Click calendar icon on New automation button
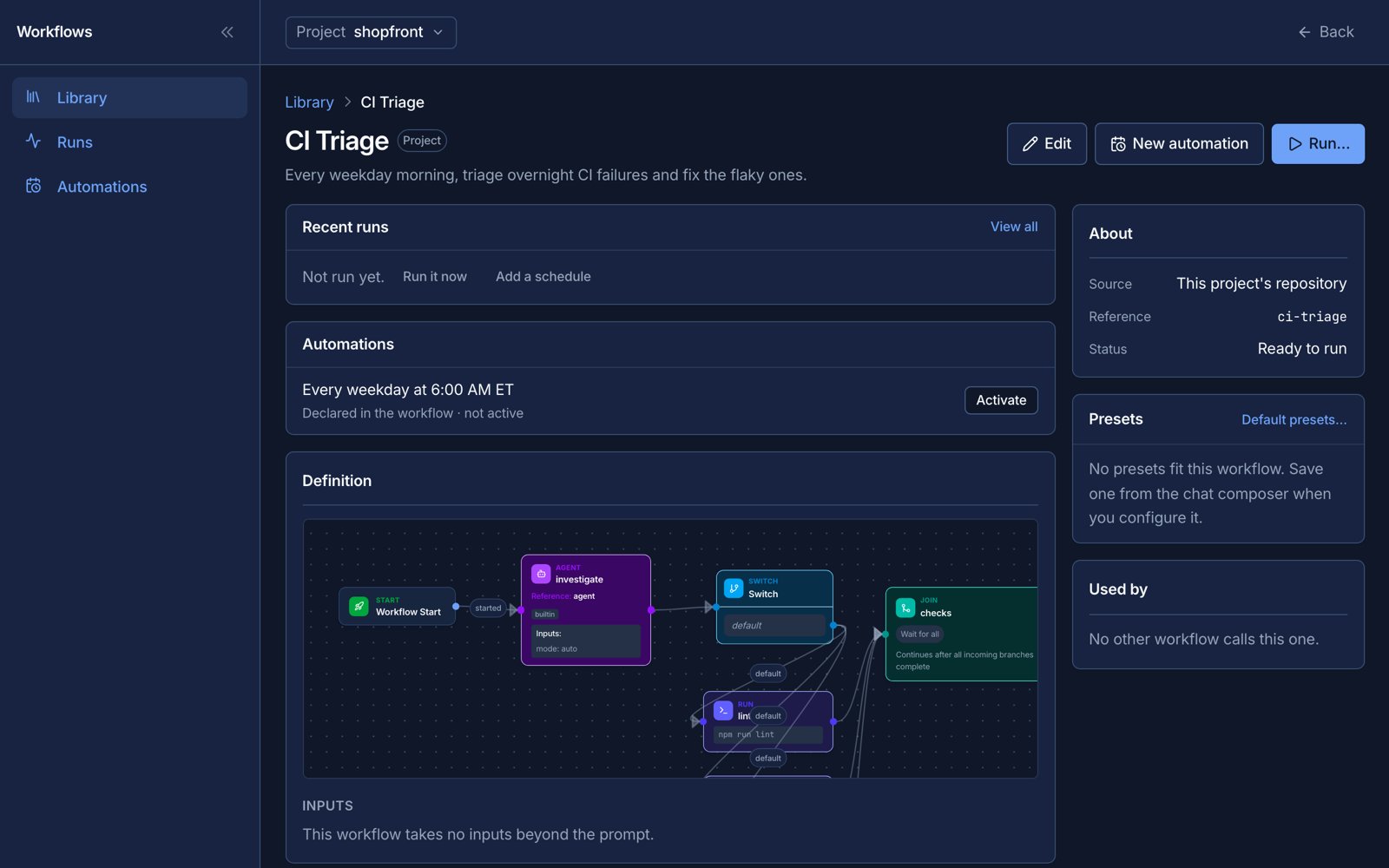The width and height of the screenshot is (1389, 868). [1118, 144]
